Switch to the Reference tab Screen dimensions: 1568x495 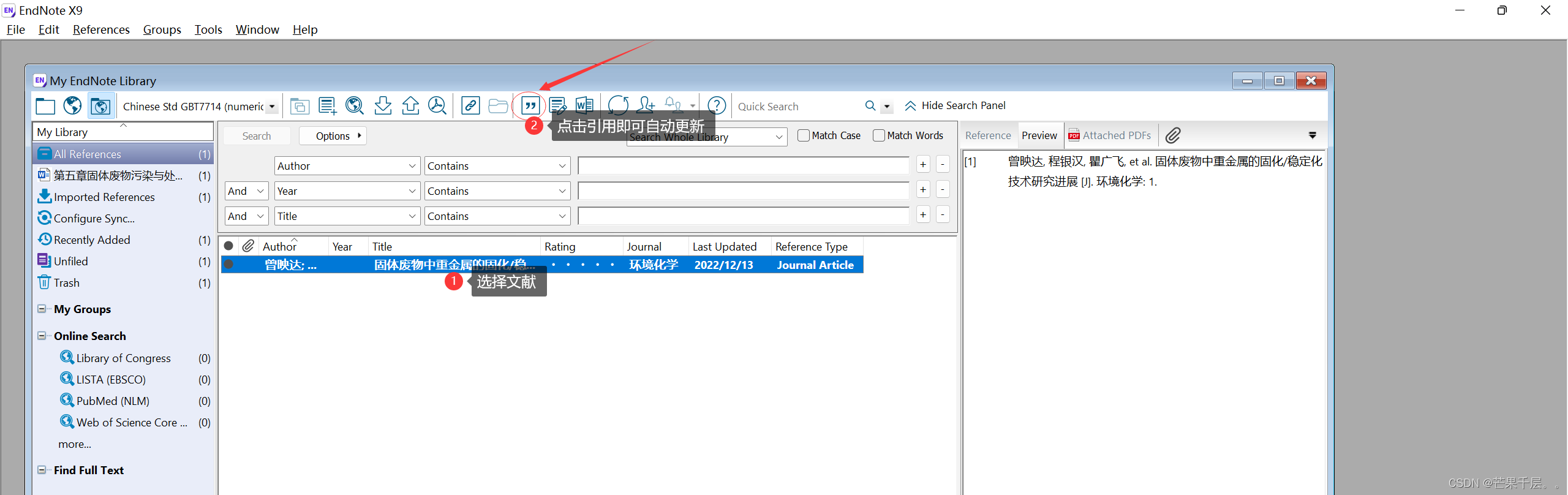(988, 135)
